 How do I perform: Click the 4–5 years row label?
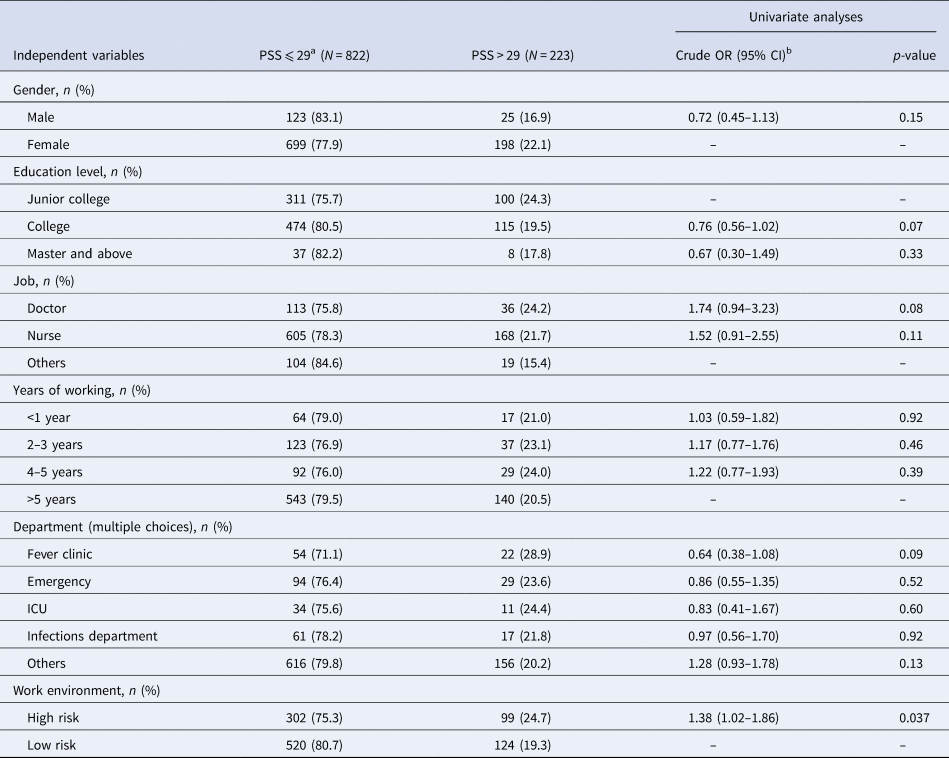tap(60, 471)
